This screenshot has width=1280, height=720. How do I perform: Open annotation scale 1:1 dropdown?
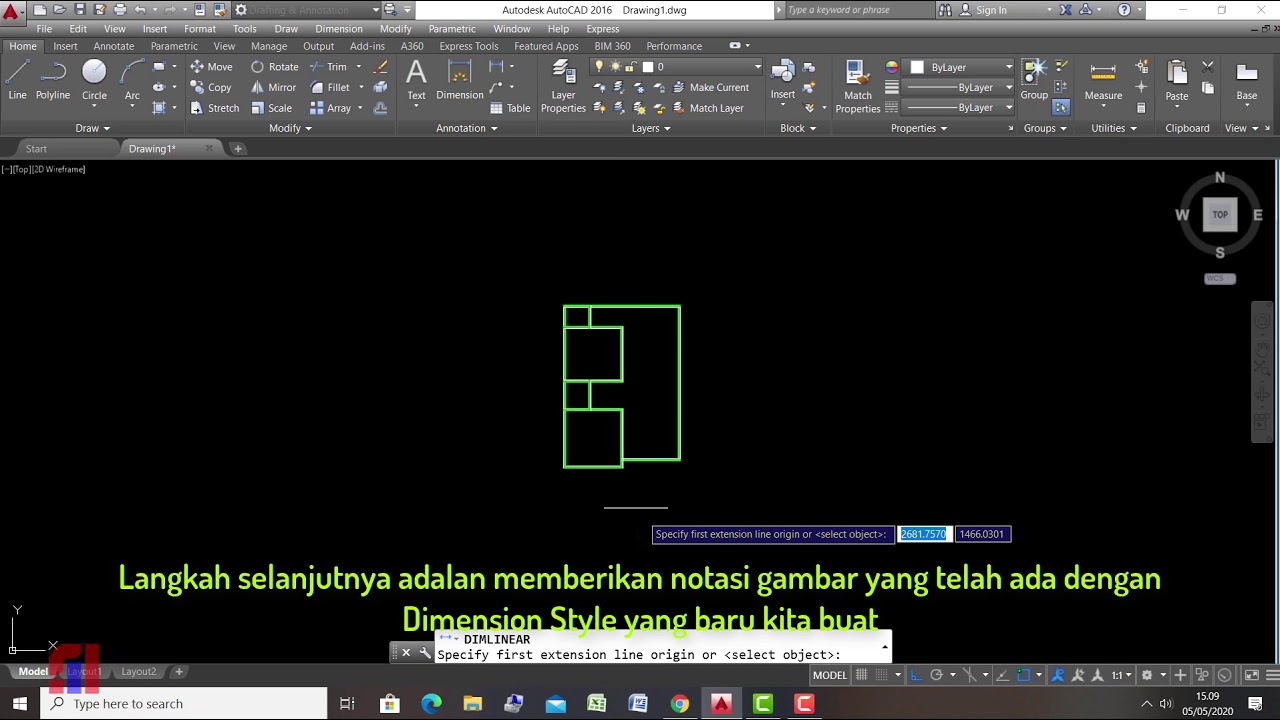click(1124, 675)
